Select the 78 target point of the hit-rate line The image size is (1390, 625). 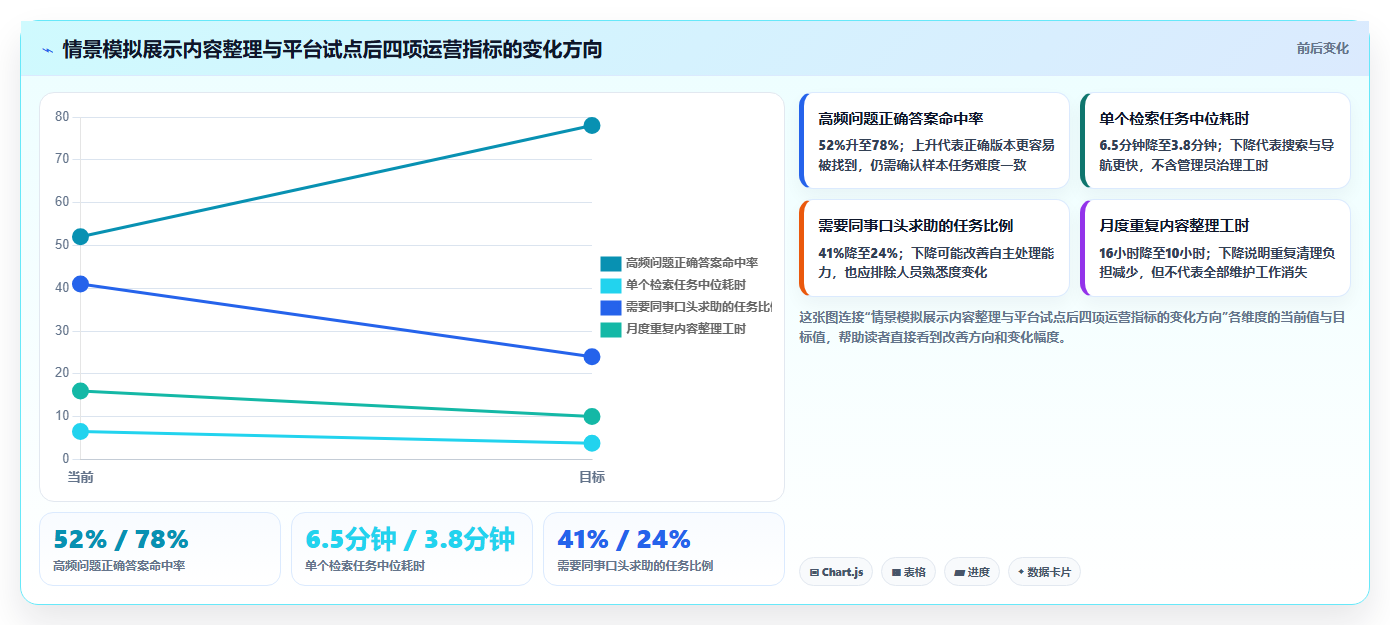click(591, 125)
